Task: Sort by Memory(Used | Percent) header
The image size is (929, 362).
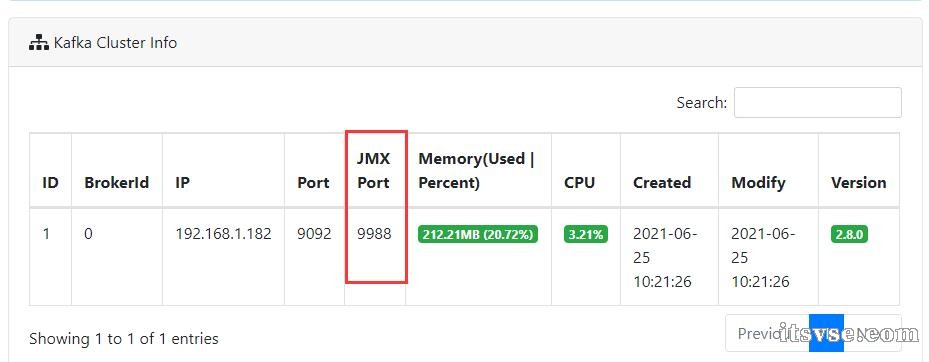Action: pos(478,171)
